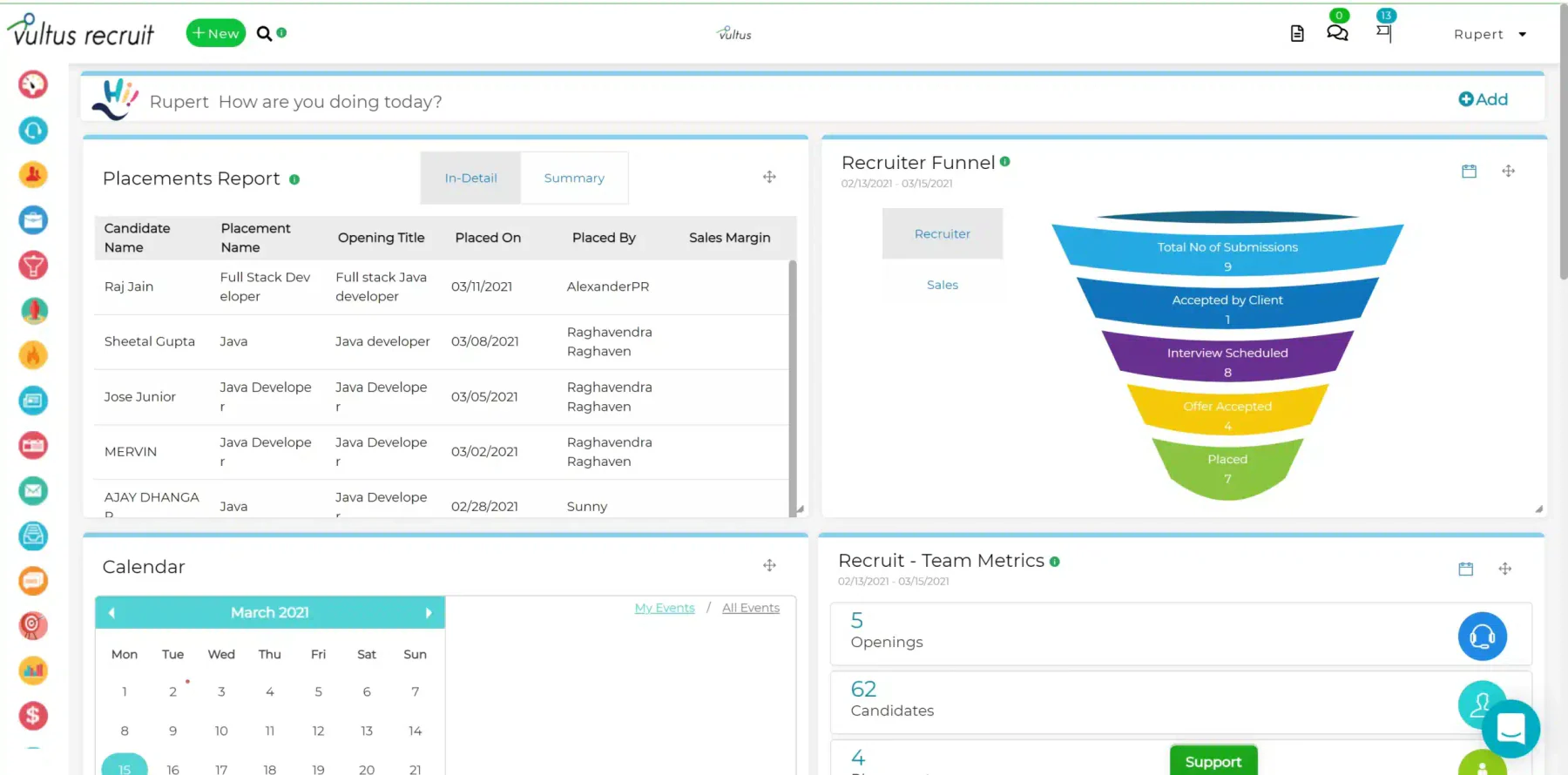
Task: Click the Placements Report table scrollbar
Action: pos(793,387)
